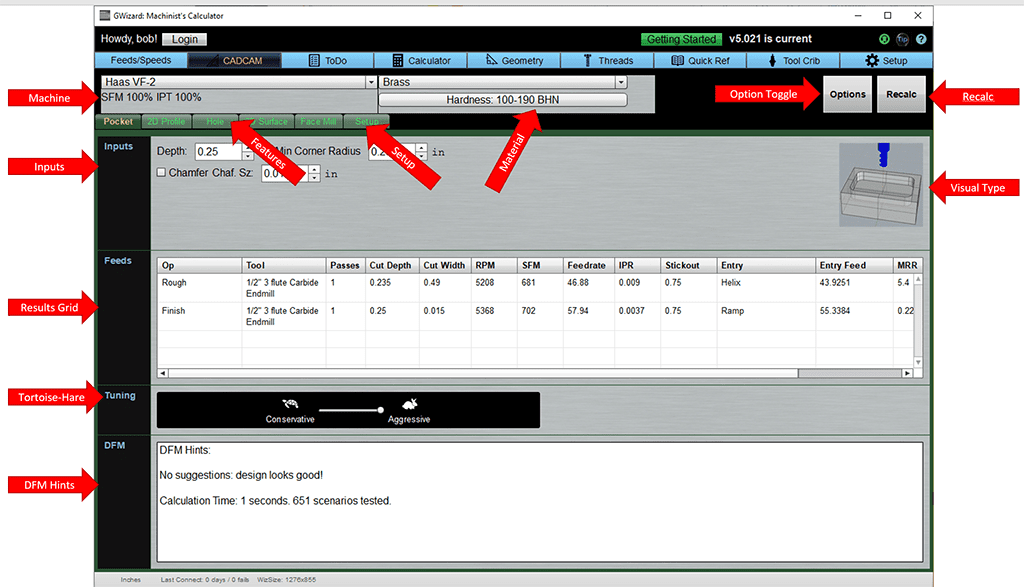Click the Login button
Viewport: 1024px width, 587px height.
point(184,39)
